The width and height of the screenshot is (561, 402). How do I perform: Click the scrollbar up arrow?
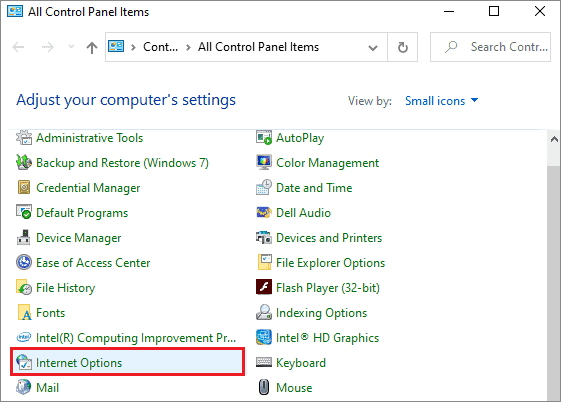coord(554,139)
